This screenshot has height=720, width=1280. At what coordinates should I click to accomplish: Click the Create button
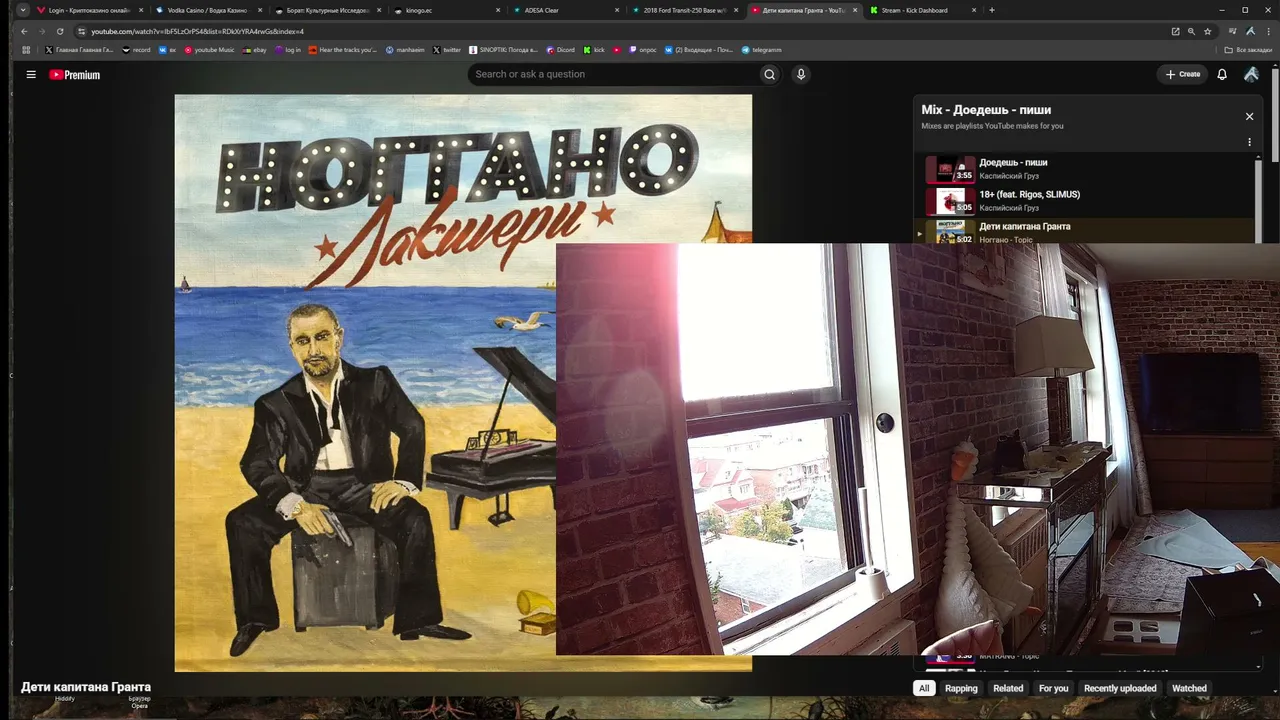pyautogui.click(x=1182, y=74)
